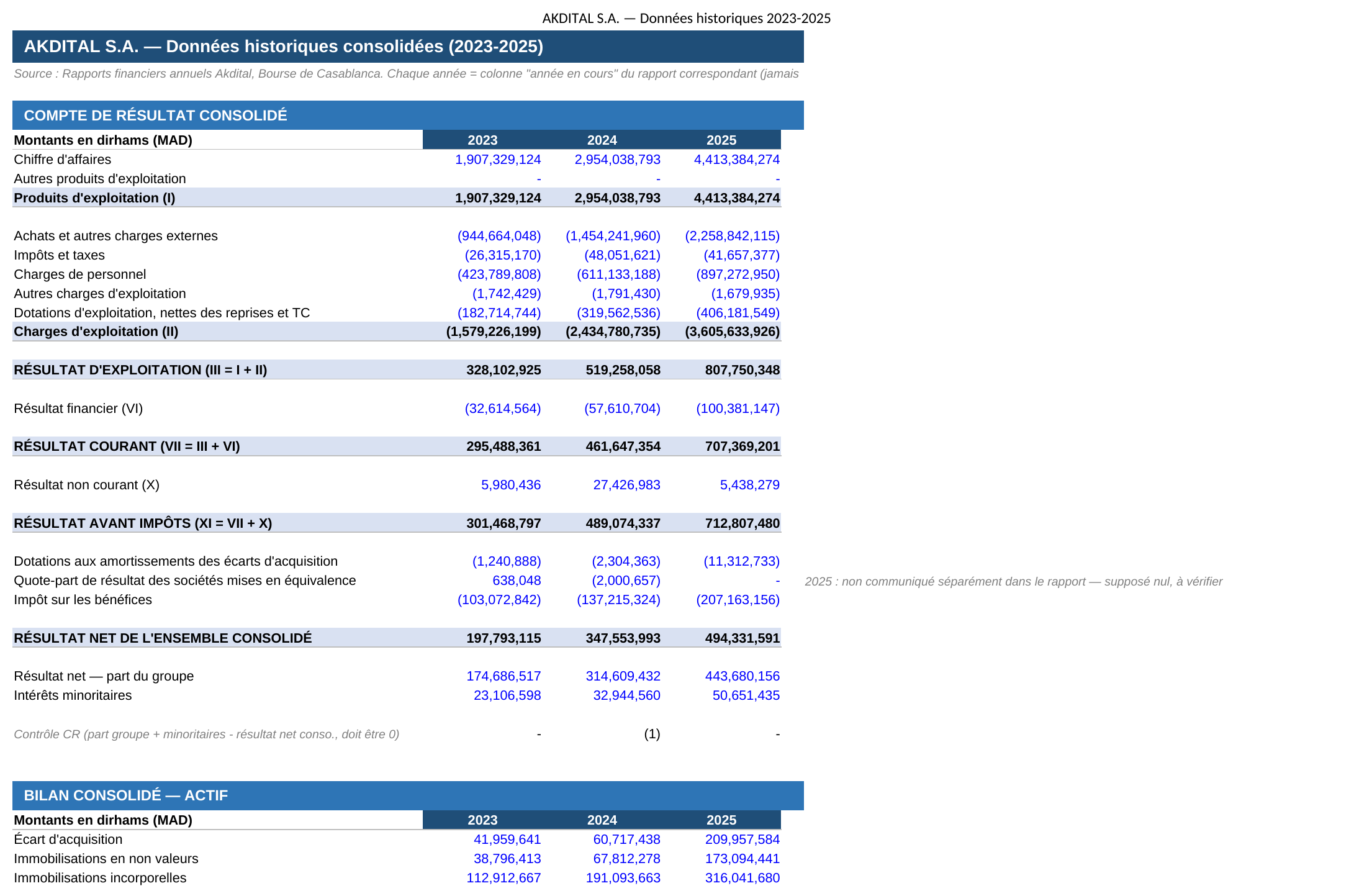Screen dimensions: 1372x896
Task: Select the 2023 equity-method value 638,048
Action: pos(517,581)
